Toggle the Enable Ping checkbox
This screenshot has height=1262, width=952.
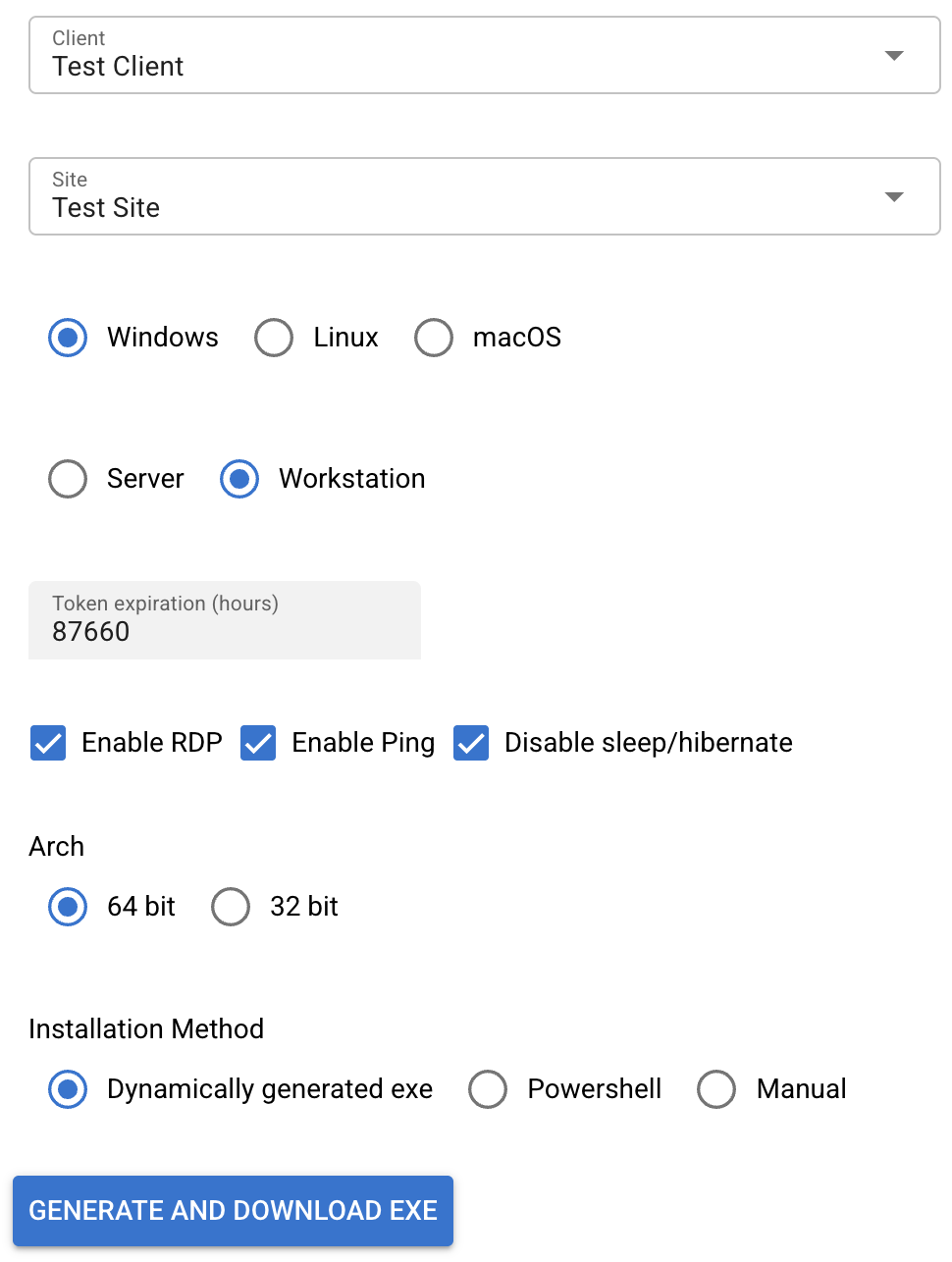pyautogui.click(x=258, y=743)
